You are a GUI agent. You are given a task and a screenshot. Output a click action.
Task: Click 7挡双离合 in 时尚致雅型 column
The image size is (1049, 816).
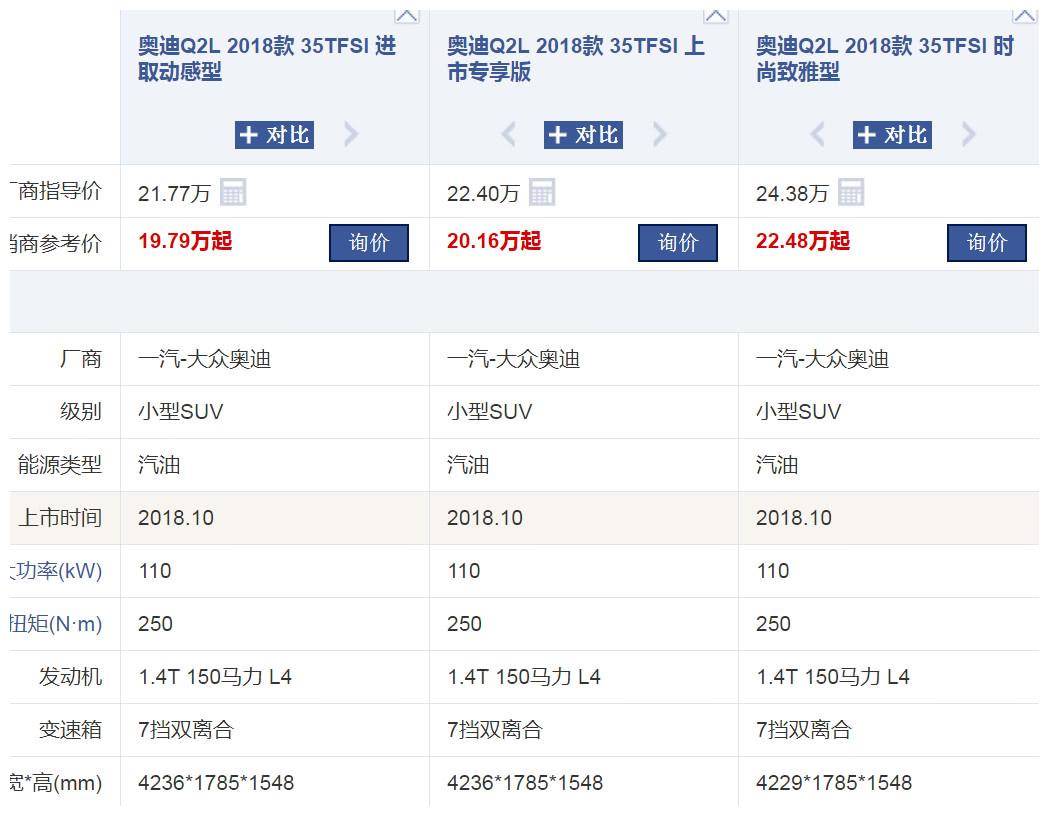(x=803, y=729)
